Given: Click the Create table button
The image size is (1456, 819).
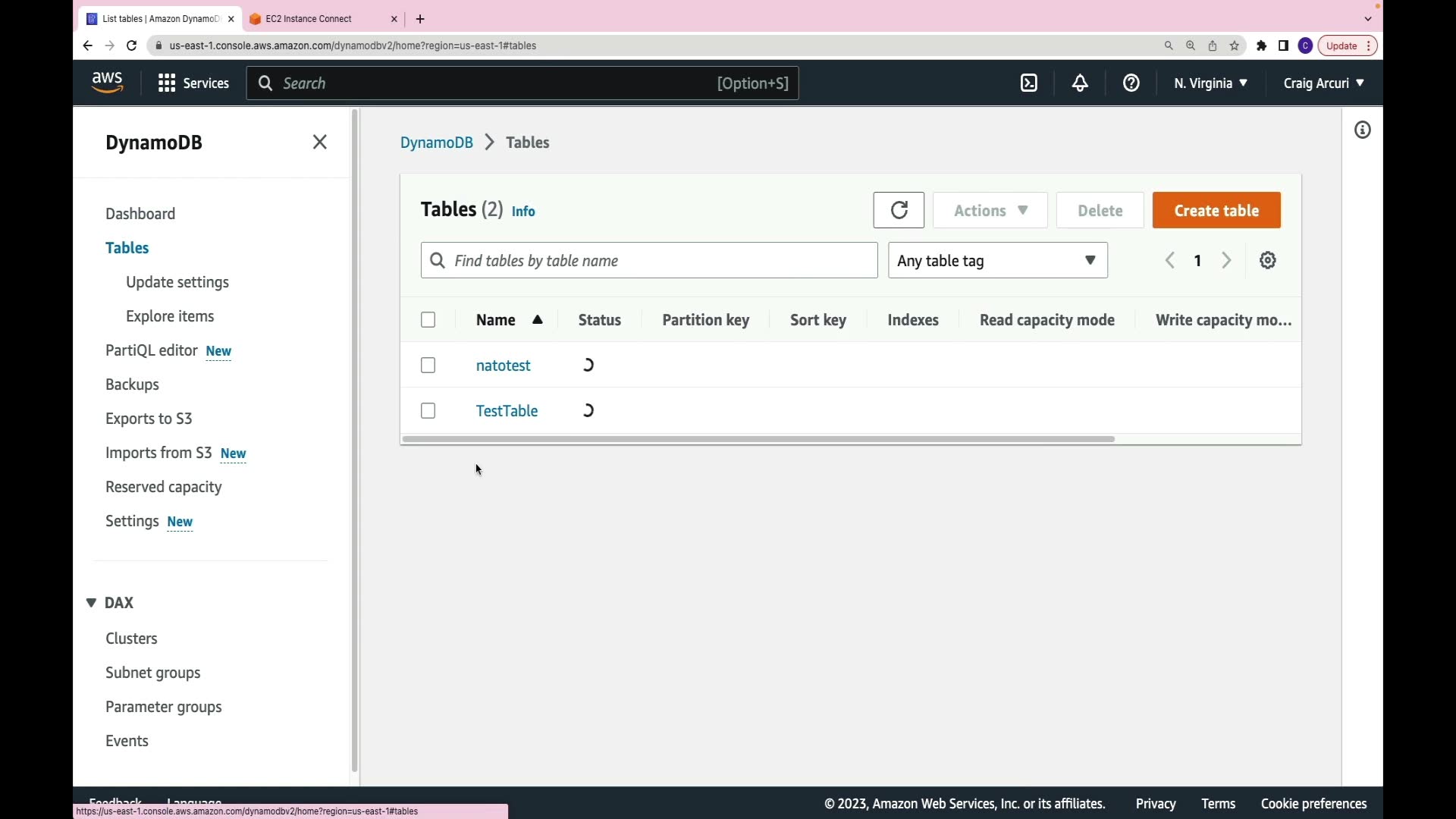Looking at the screenshot, I should pos(1216,211).
